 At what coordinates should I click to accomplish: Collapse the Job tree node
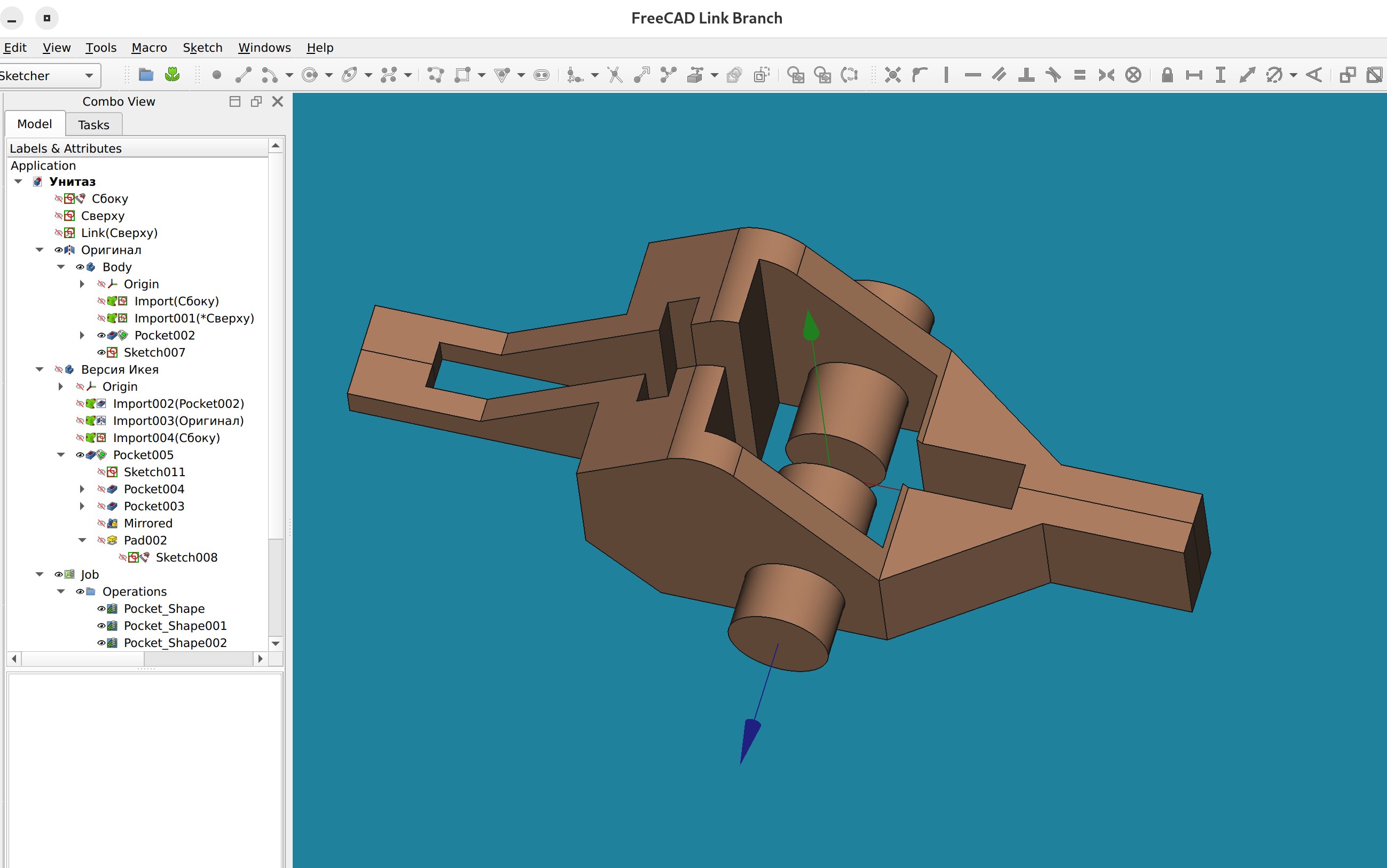pyautogui.click(x=40, y=574)
